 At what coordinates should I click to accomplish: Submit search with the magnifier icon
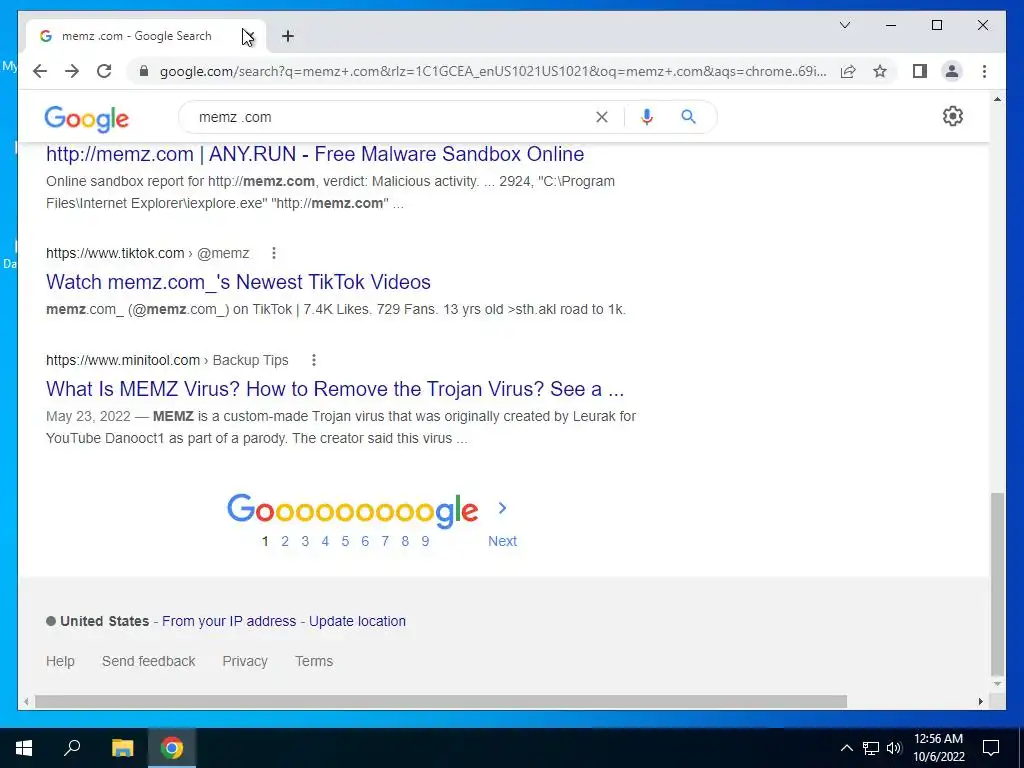pos(688,117)
